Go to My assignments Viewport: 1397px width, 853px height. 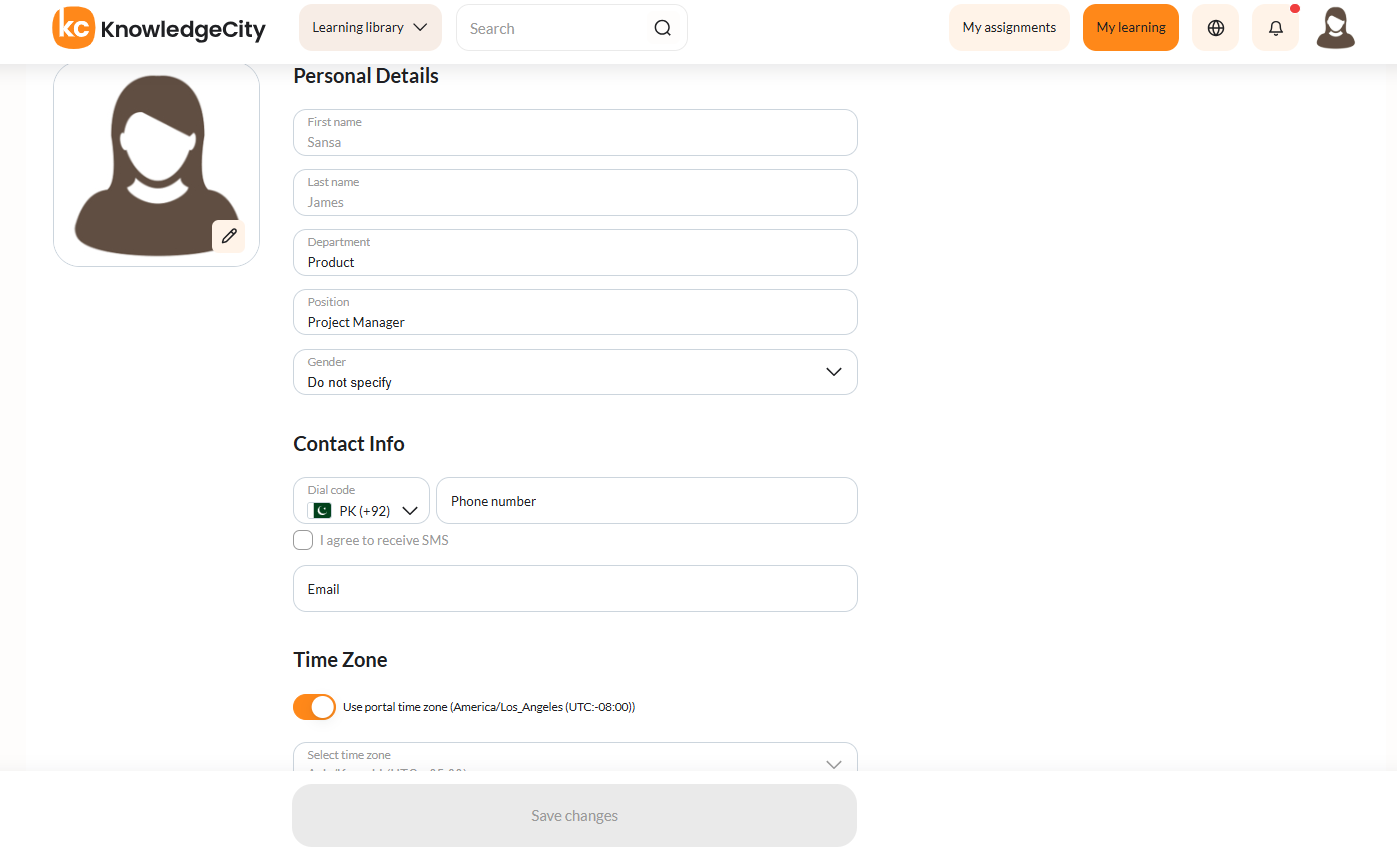tap(1009, 28)
